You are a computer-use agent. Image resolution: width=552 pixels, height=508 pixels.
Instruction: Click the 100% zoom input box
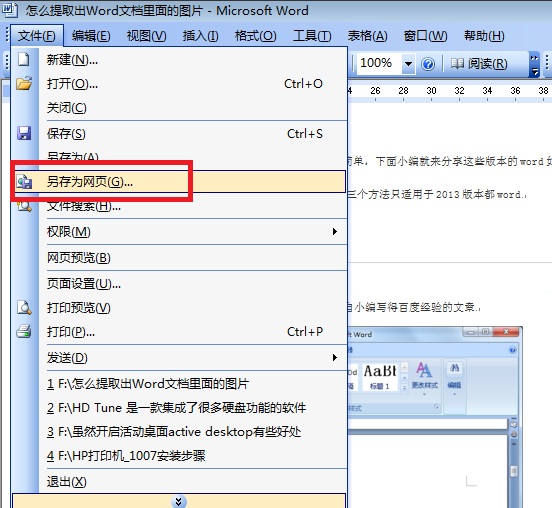point(379,64)
